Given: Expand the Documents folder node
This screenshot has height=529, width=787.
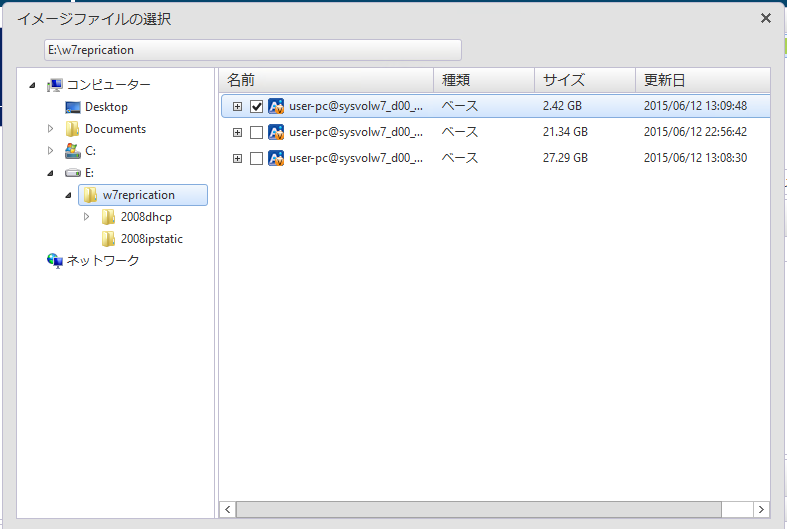Looking at the screenshot, I should pyautogui.click(x=51, y=129).
